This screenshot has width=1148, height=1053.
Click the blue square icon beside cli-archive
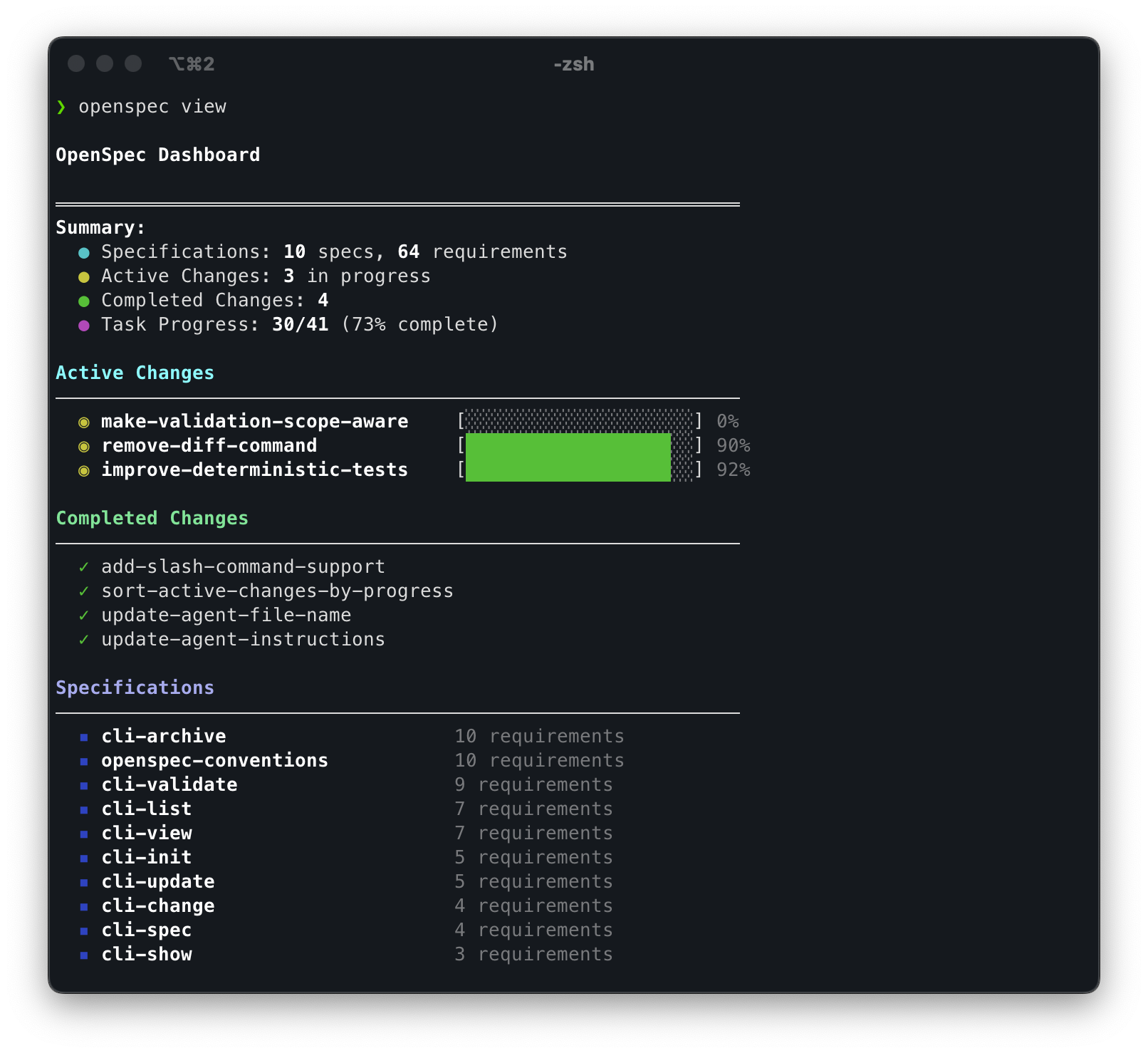tap(85, 737)
